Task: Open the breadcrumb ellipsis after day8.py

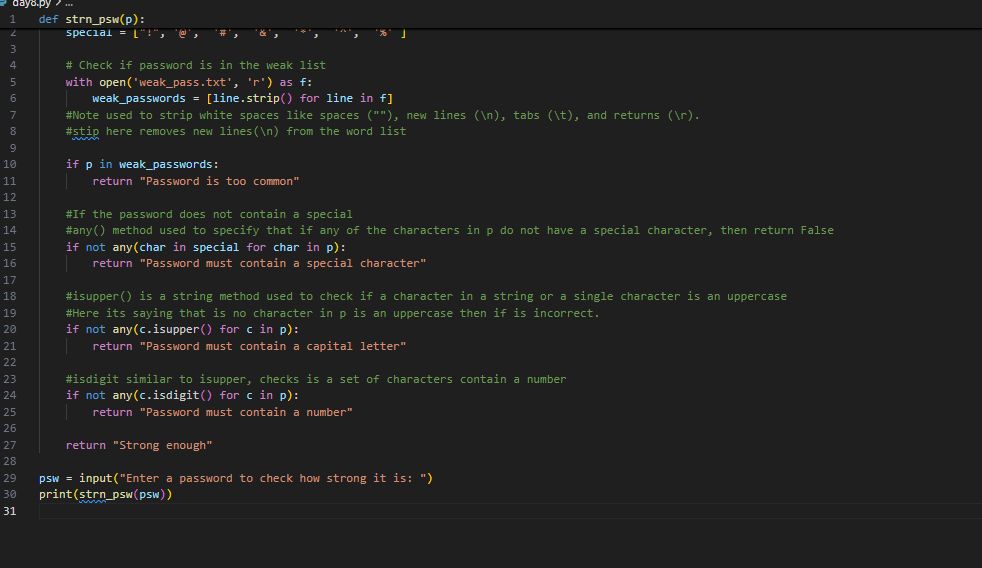Action: [x=69, y=4]
